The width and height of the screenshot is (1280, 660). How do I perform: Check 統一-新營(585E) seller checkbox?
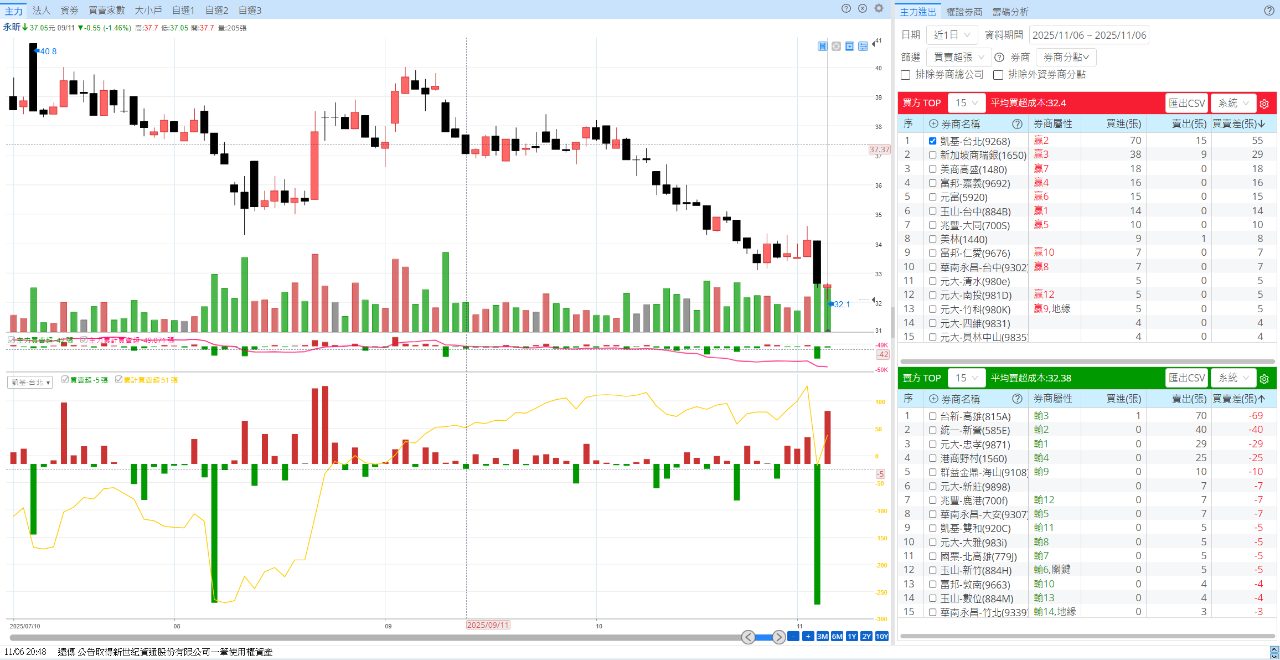click(x=933, y=429)
